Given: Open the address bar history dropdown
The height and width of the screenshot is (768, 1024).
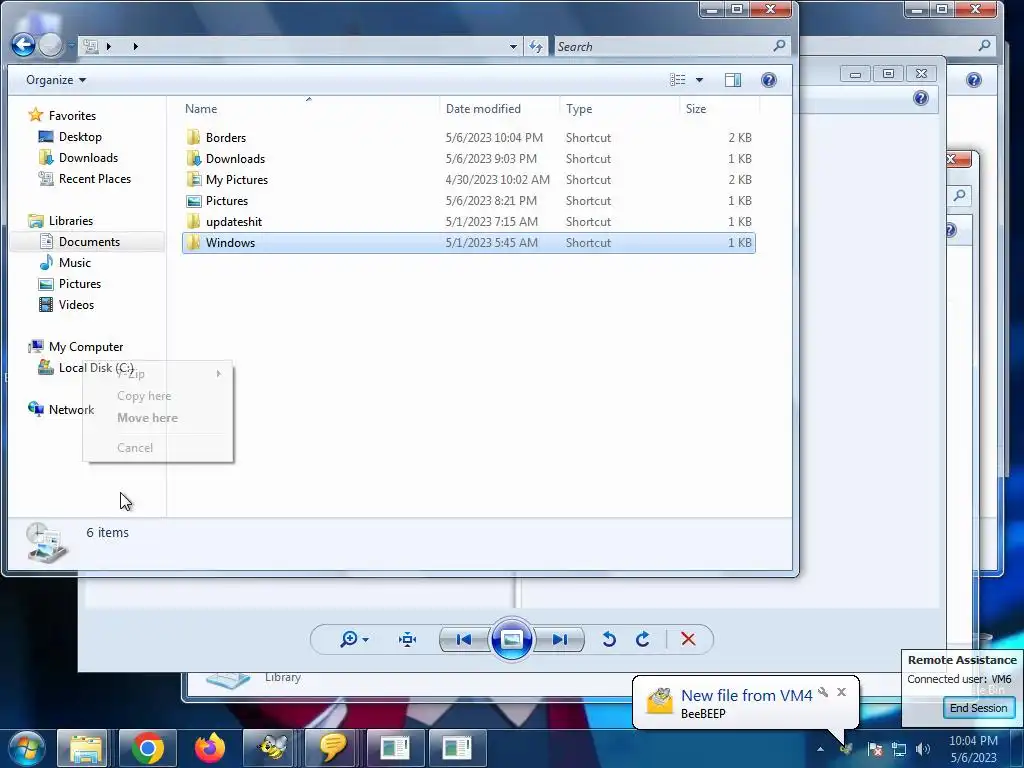Looking at the screenshot, I should [513, 46].
